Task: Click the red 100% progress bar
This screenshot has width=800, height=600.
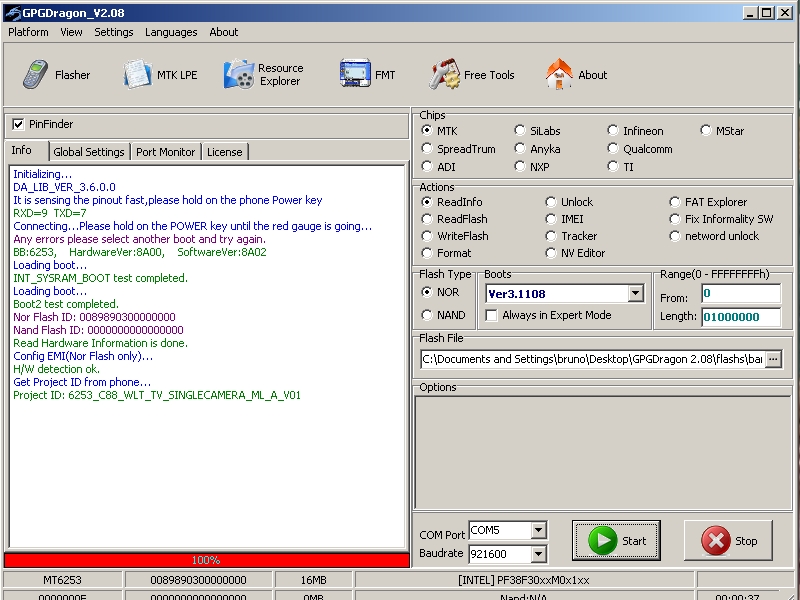Action: (x=206, y=560)
